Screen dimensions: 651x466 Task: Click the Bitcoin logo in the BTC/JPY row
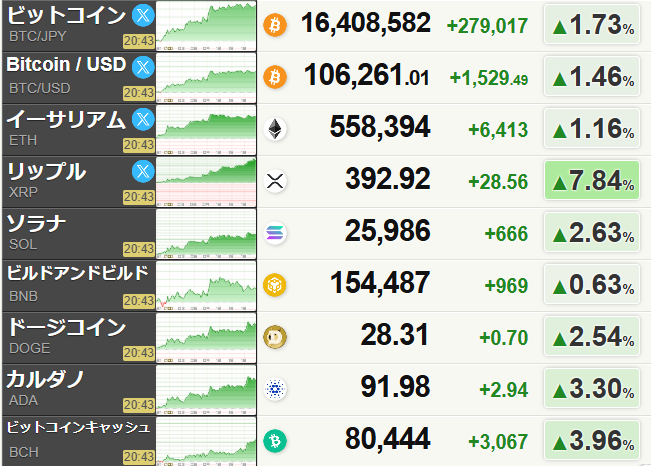274,25
